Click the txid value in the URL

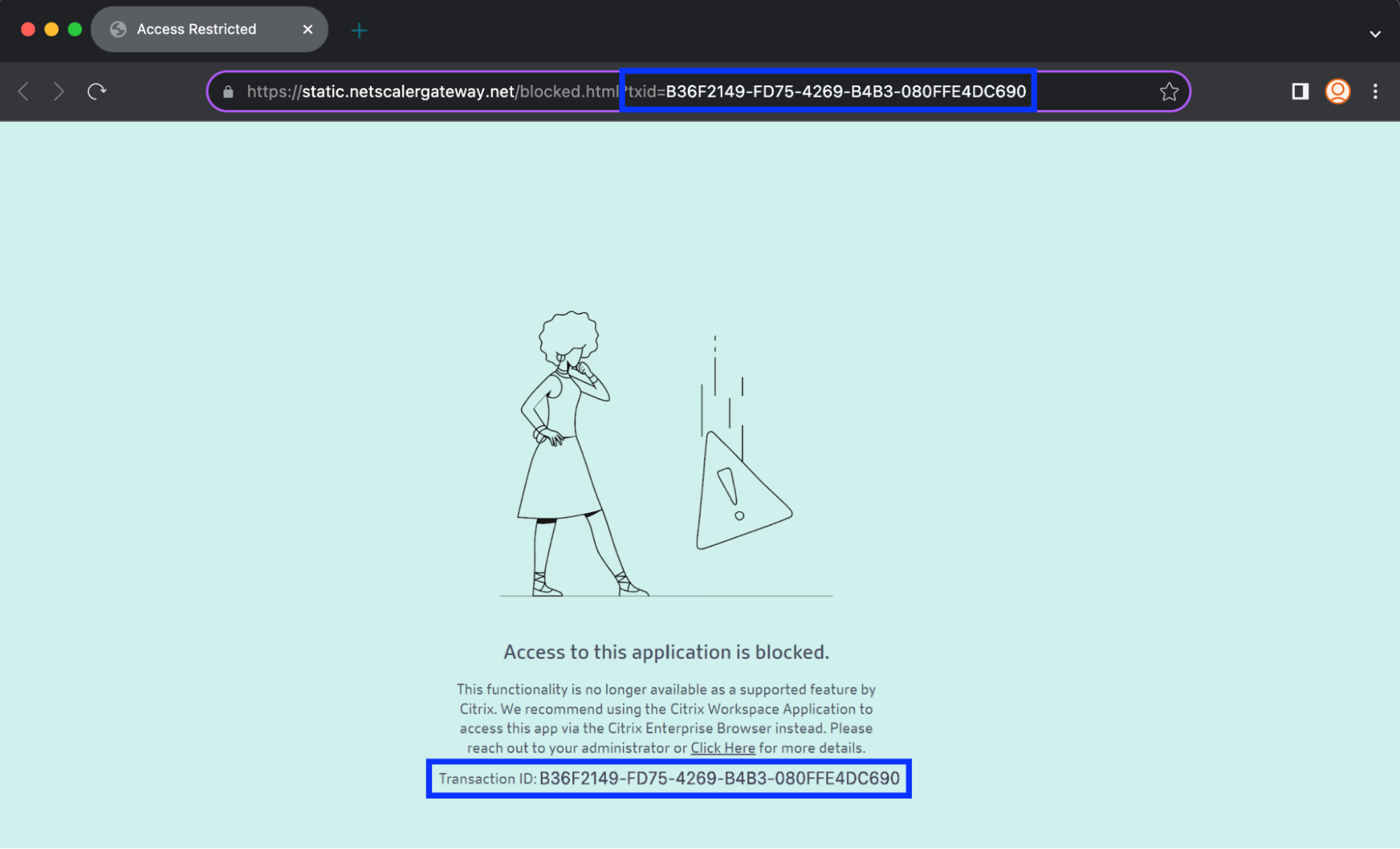pos(845,92)
